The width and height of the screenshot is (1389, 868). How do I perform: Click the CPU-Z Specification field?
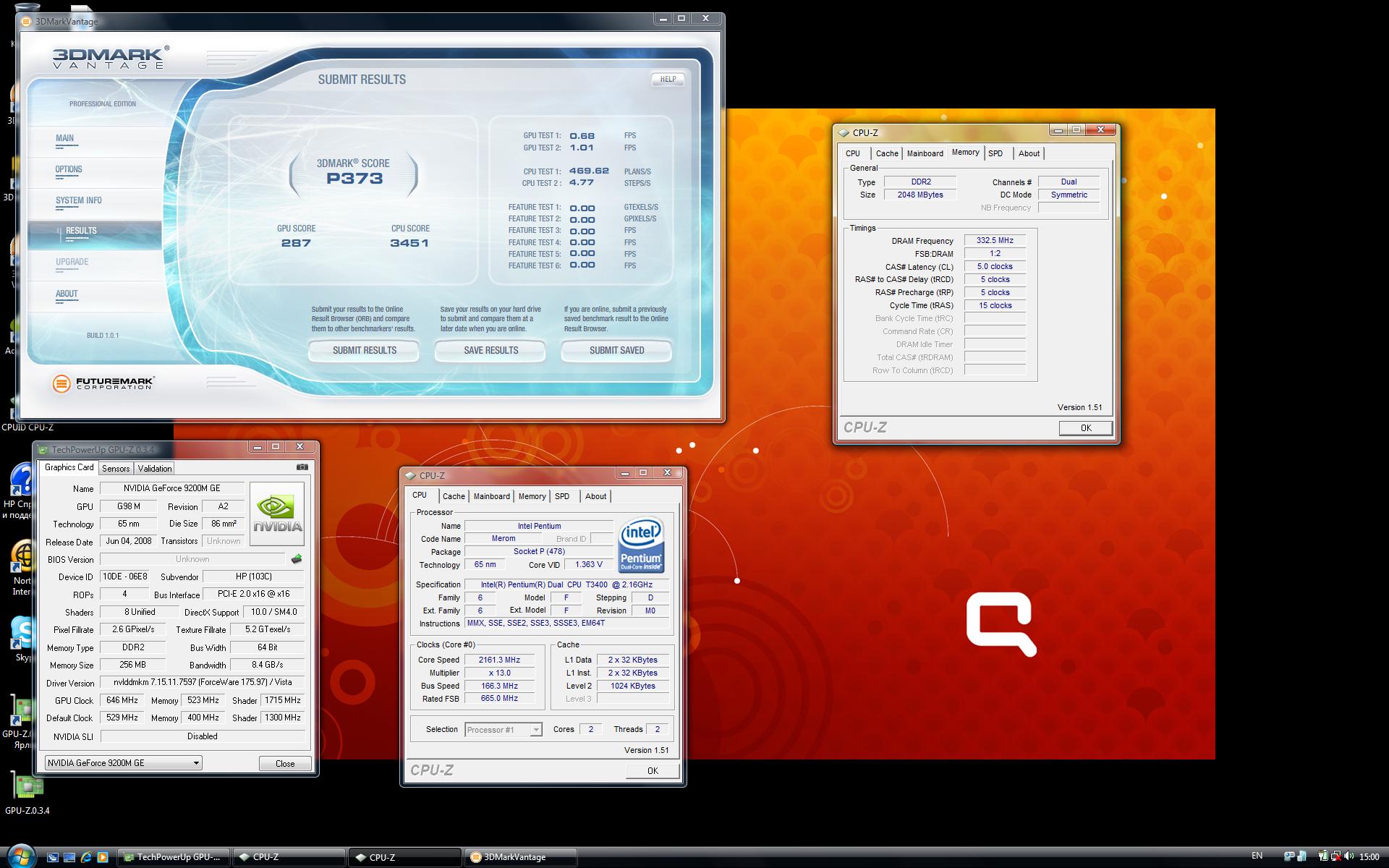click(x=566, y=584)
